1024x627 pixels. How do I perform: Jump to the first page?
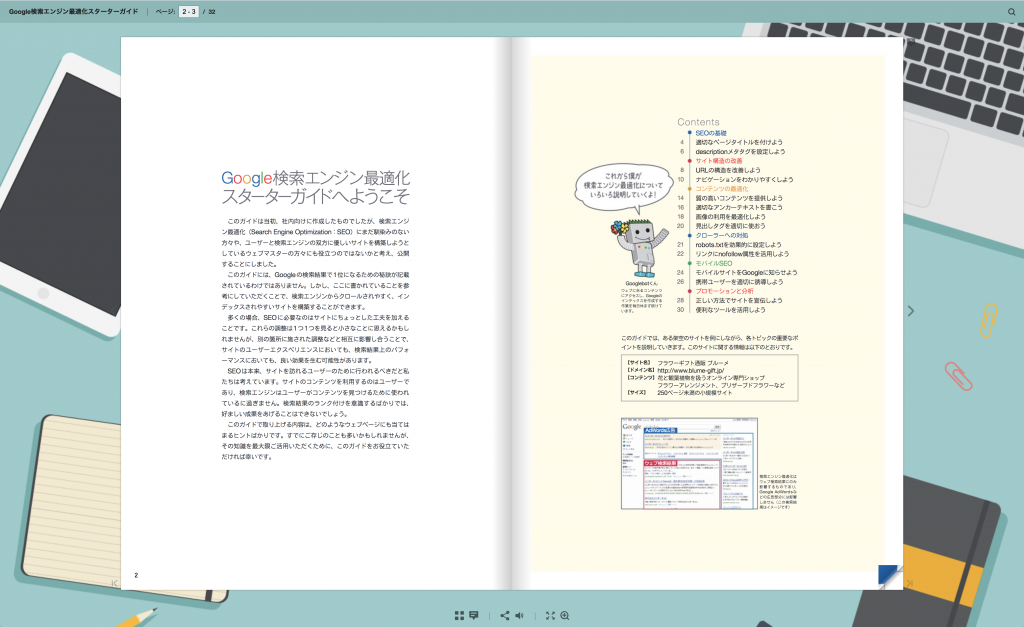coord(114,583)
